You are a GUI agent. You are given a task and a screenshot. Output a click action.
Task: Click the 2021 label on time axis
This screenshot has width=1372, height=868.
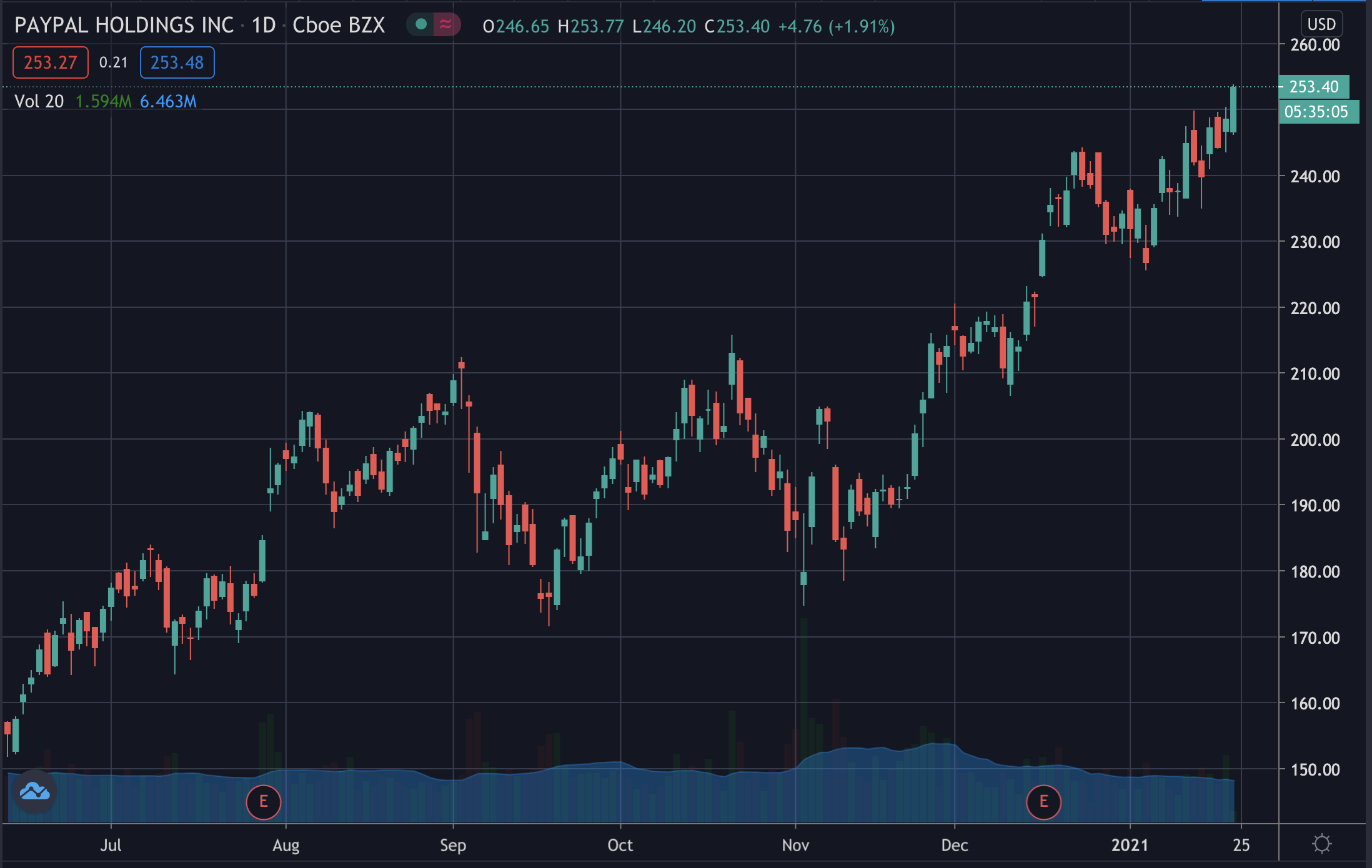(1130, 845)
